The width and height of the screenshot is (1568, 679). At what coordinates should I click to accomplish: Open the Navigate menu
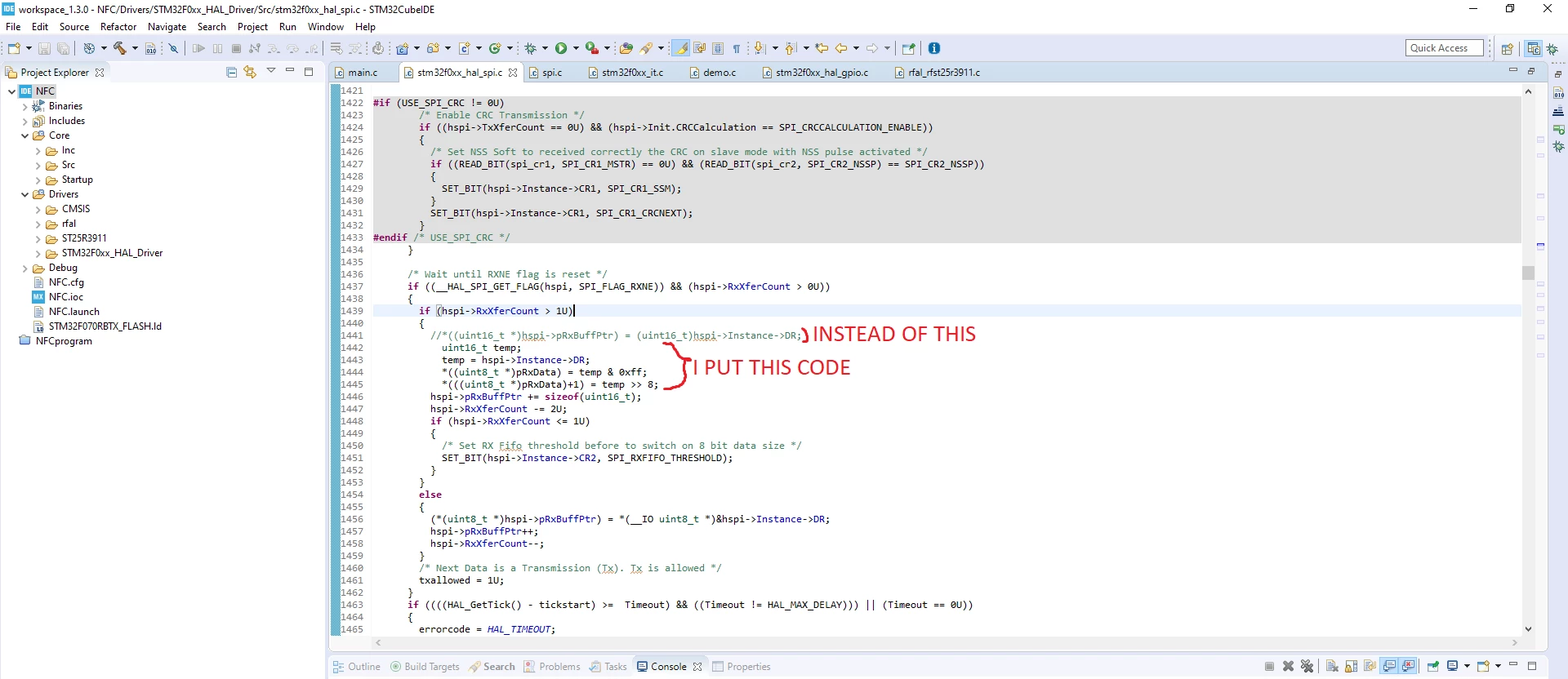[167, 27]
